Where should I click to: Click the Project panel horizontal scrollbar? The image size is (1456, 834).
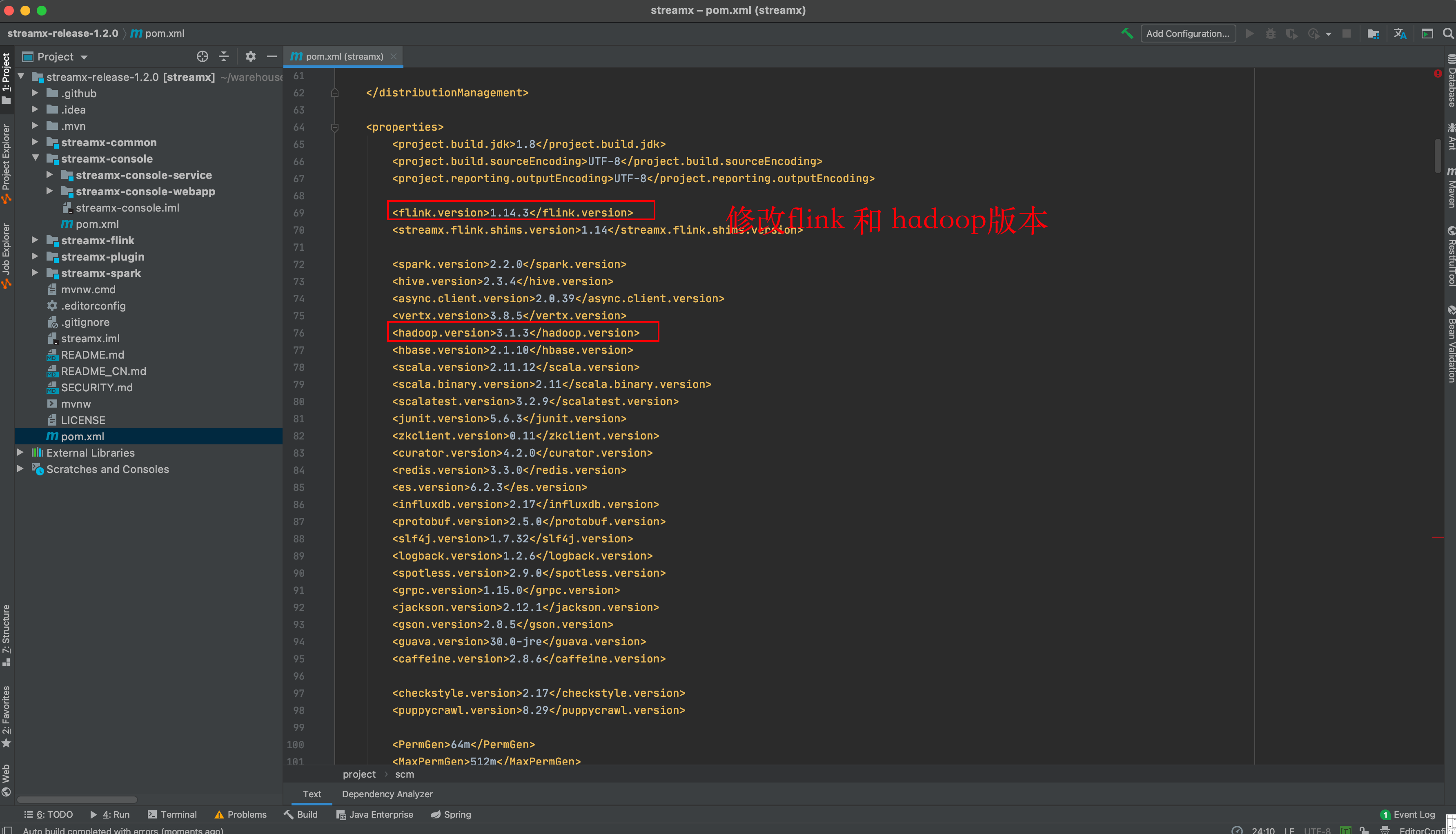[x=77, y=800]
